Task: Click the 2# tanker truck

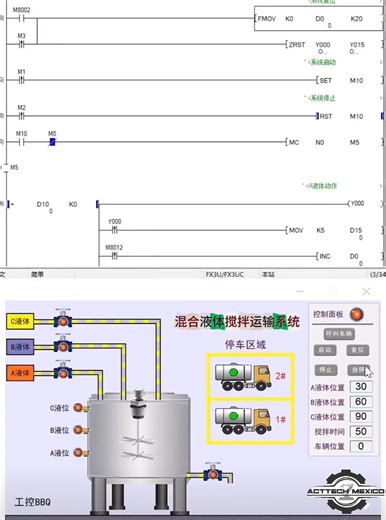Action: (243, 377)
